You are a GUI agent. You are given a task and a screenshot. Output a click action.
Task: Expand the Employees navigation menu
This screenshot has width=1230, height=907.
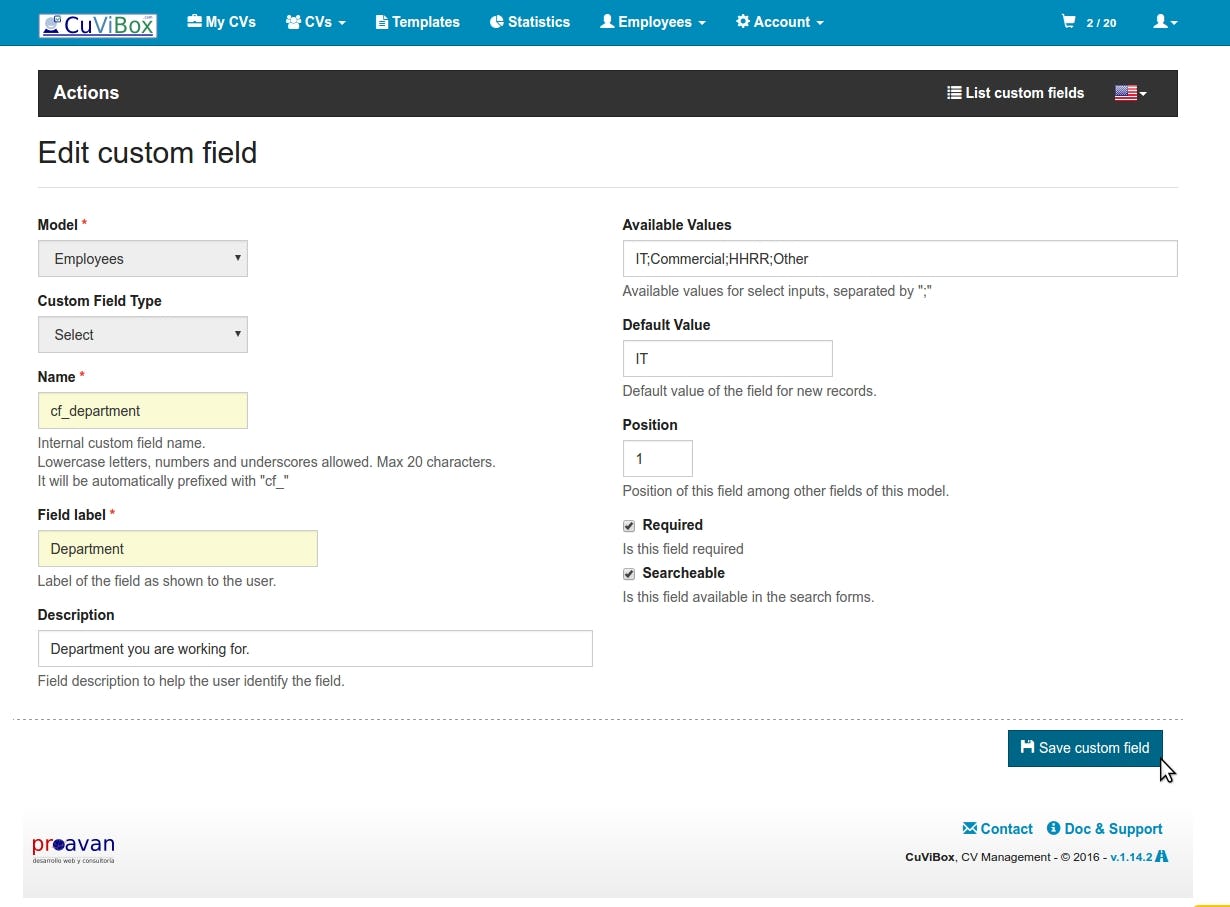click(x=653, y=22)
